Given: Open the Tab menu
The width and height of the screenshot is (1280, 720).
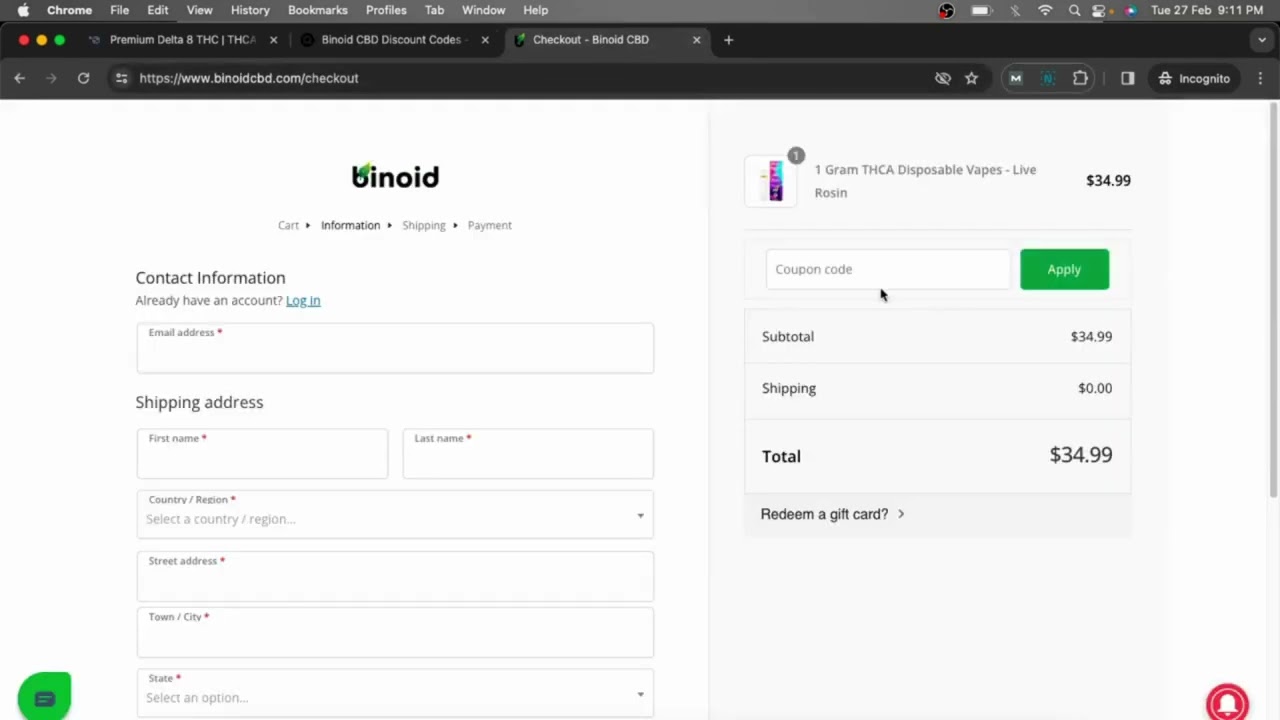Looking at the screenshot, I should pyautogui.click(x=434, y=10).
